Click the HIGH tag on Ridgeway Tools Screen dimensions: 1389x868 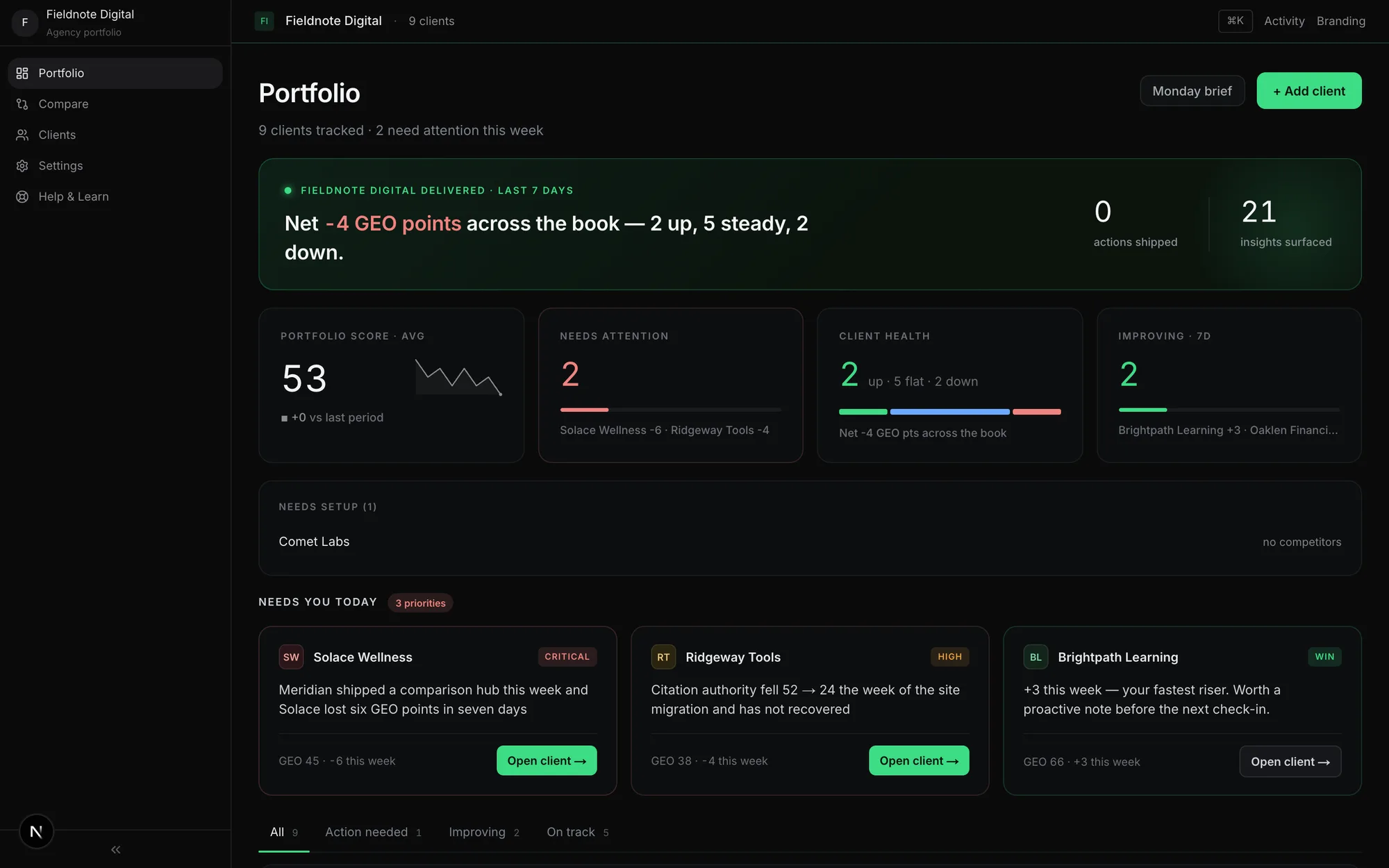pyautogui.click(x=949, y=657)
